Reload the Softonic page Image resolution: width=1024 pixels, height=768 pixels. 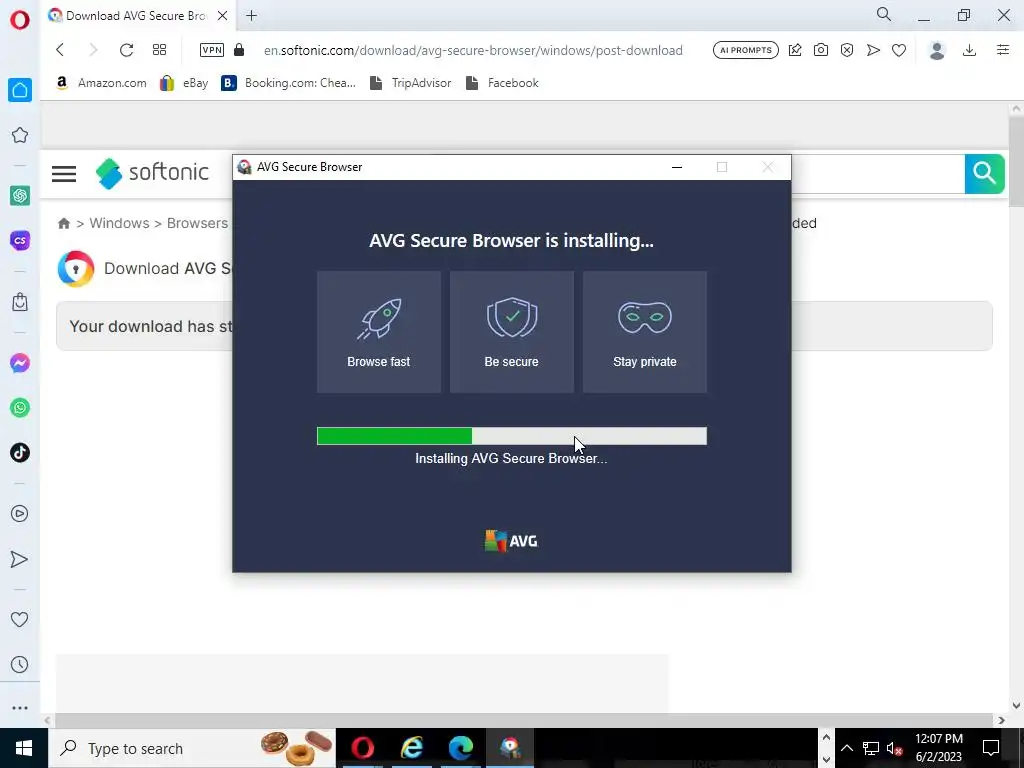(x=126, y=50)
